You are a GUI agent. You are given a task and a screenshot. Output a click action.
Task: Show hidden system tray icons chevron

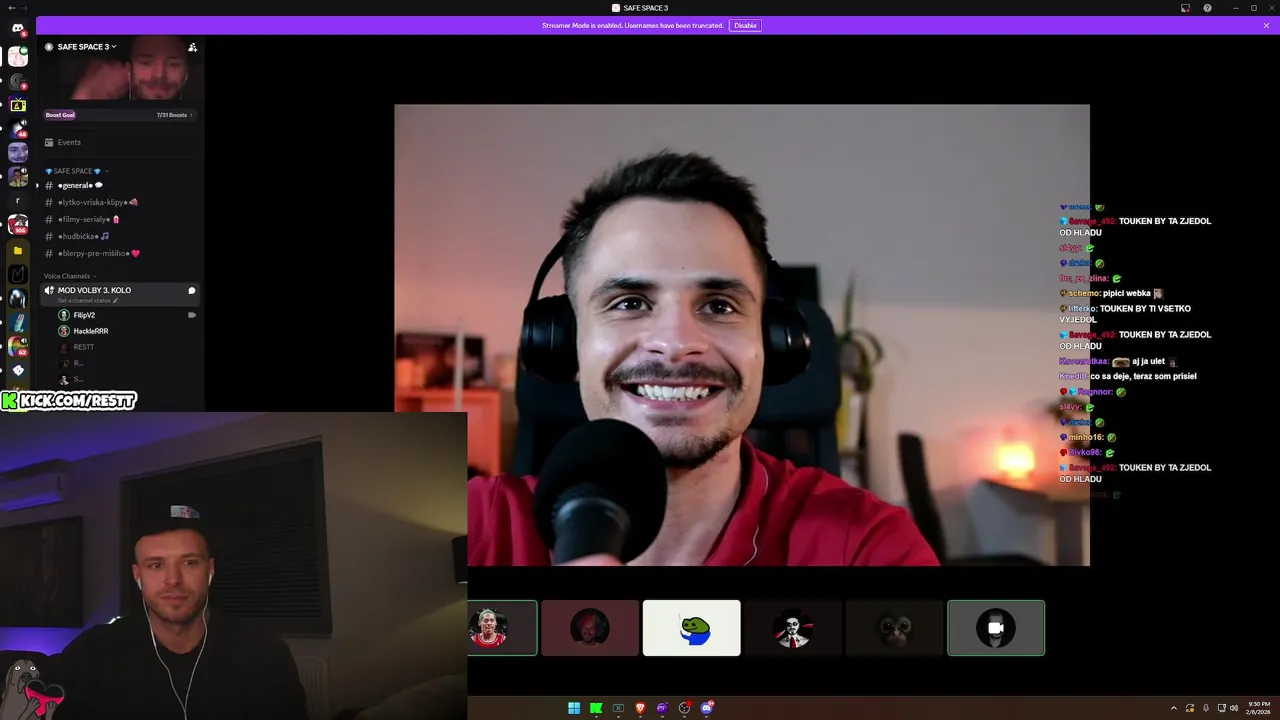pyautogui.click(x=1174, y=708)
